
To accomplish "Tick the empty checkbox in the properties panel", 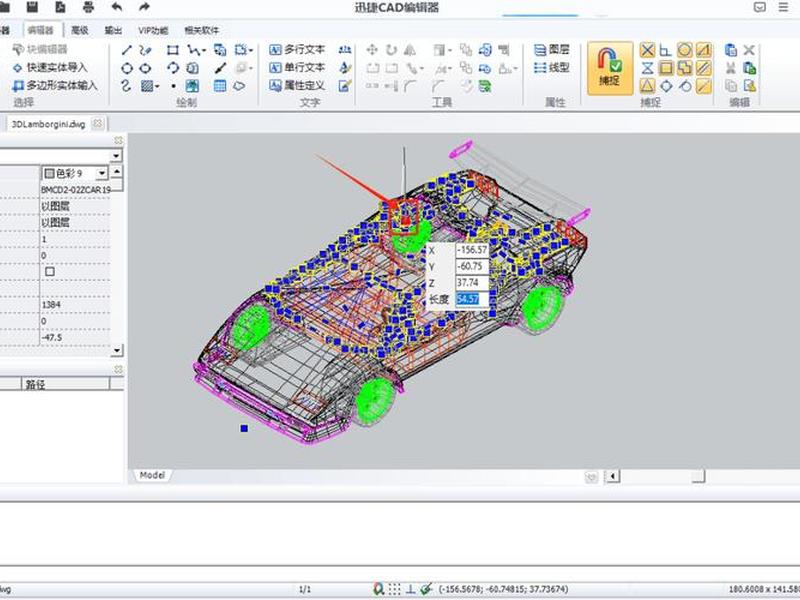I will pyautogui.click(x=49, y=271).
